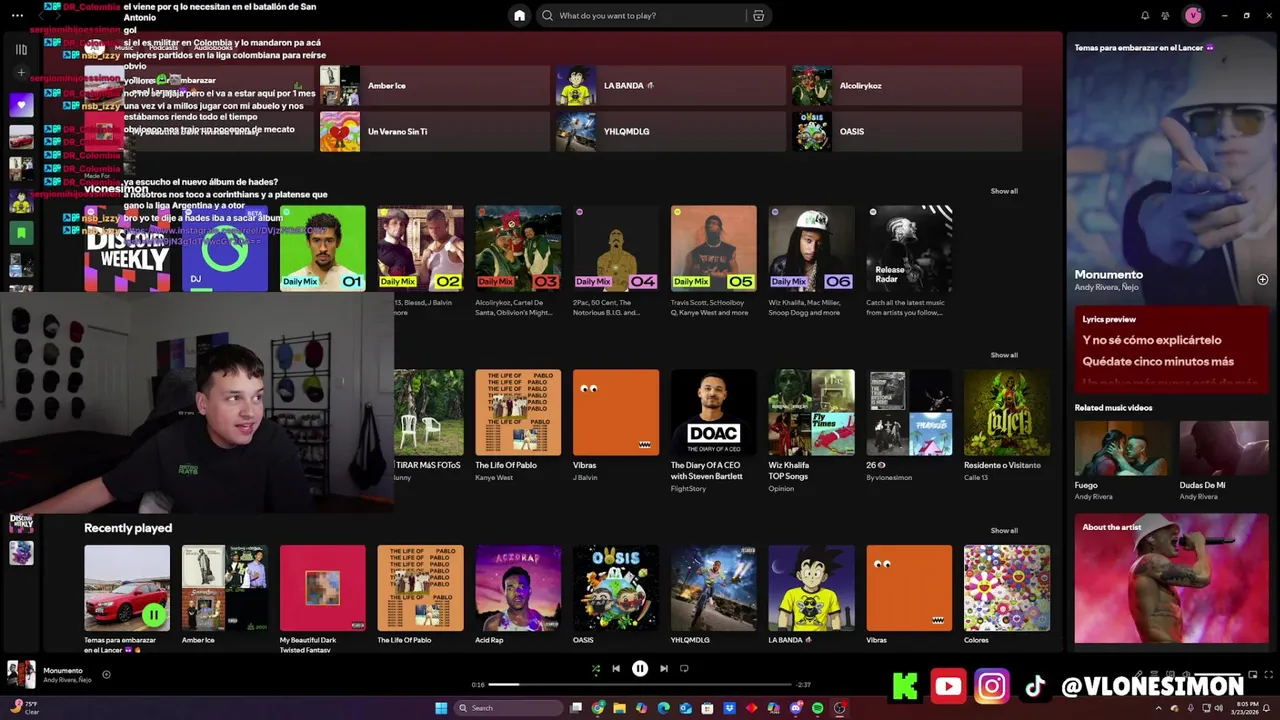The width and height of the screenshot is (1280, 720).
Task: Open the top-row YHLQMDLG shortcut tile
Action: tap(670, 131)
